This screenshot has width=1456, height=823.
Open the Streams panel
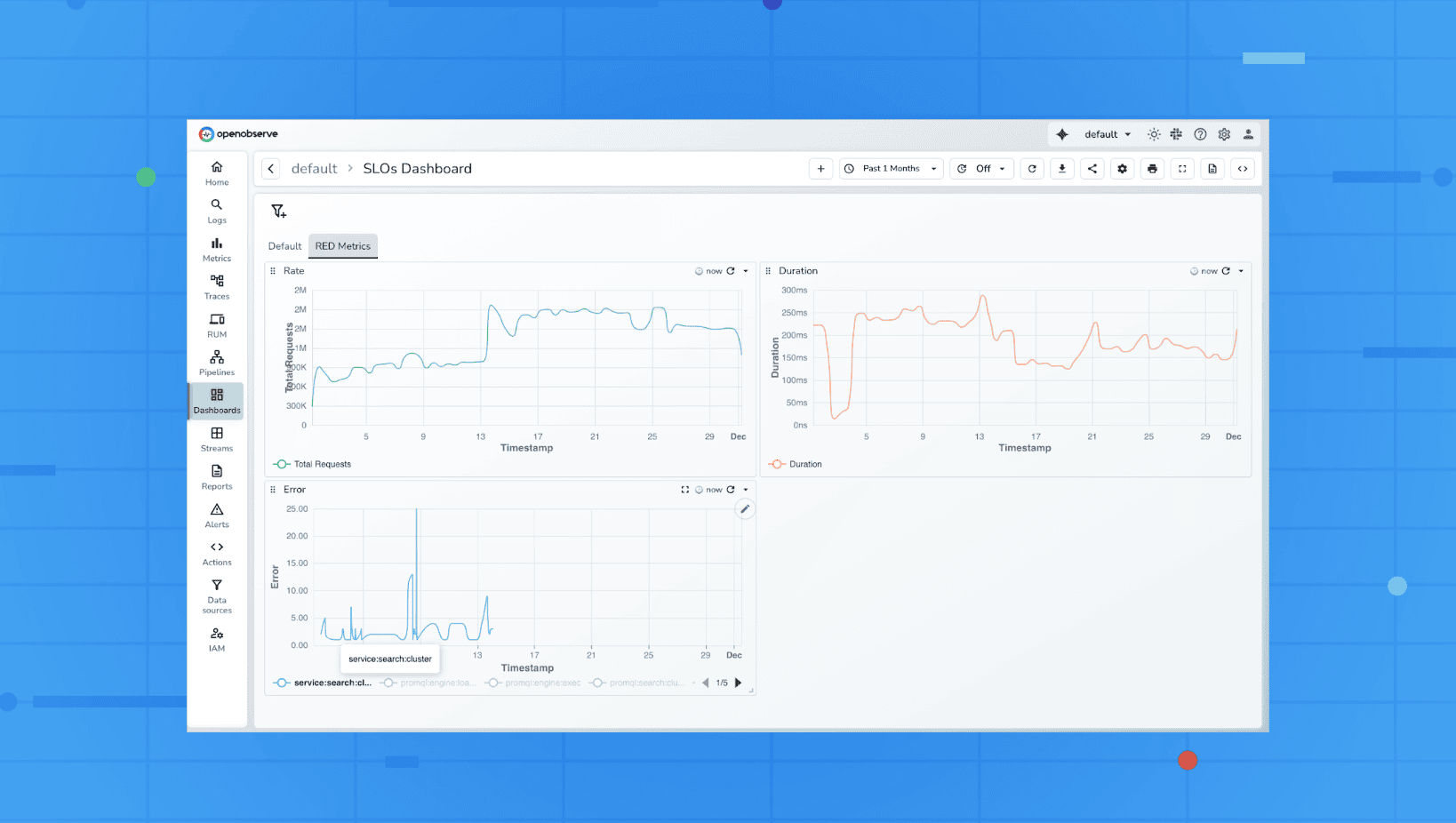coord(216,439)
